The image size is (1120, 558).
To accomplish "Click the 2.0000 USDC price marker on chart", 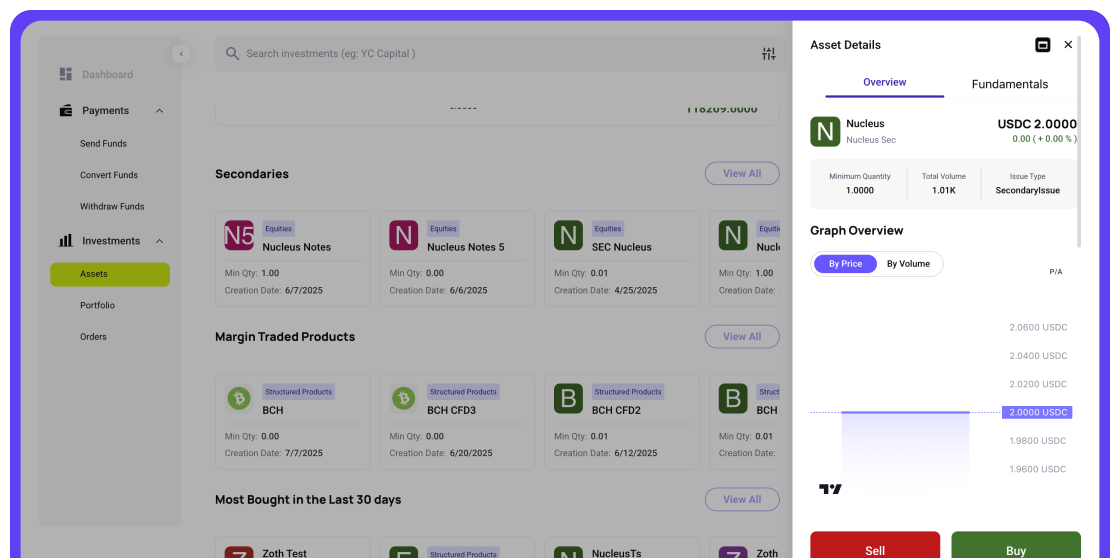I will pos(1037,412).
